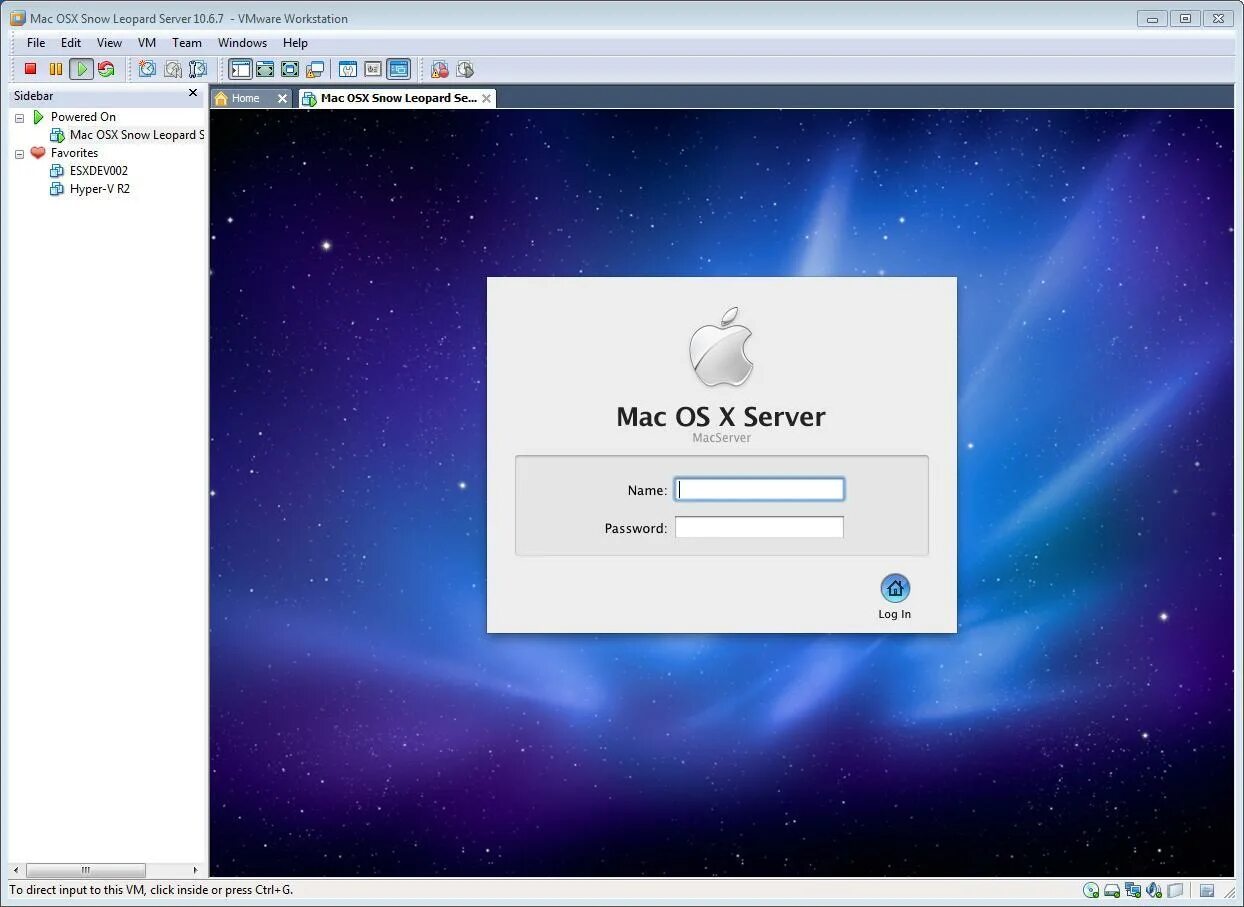Viewport: 1244px width, 907px height.
Task: Click the green Power On play button
Action: coord(81,69)
